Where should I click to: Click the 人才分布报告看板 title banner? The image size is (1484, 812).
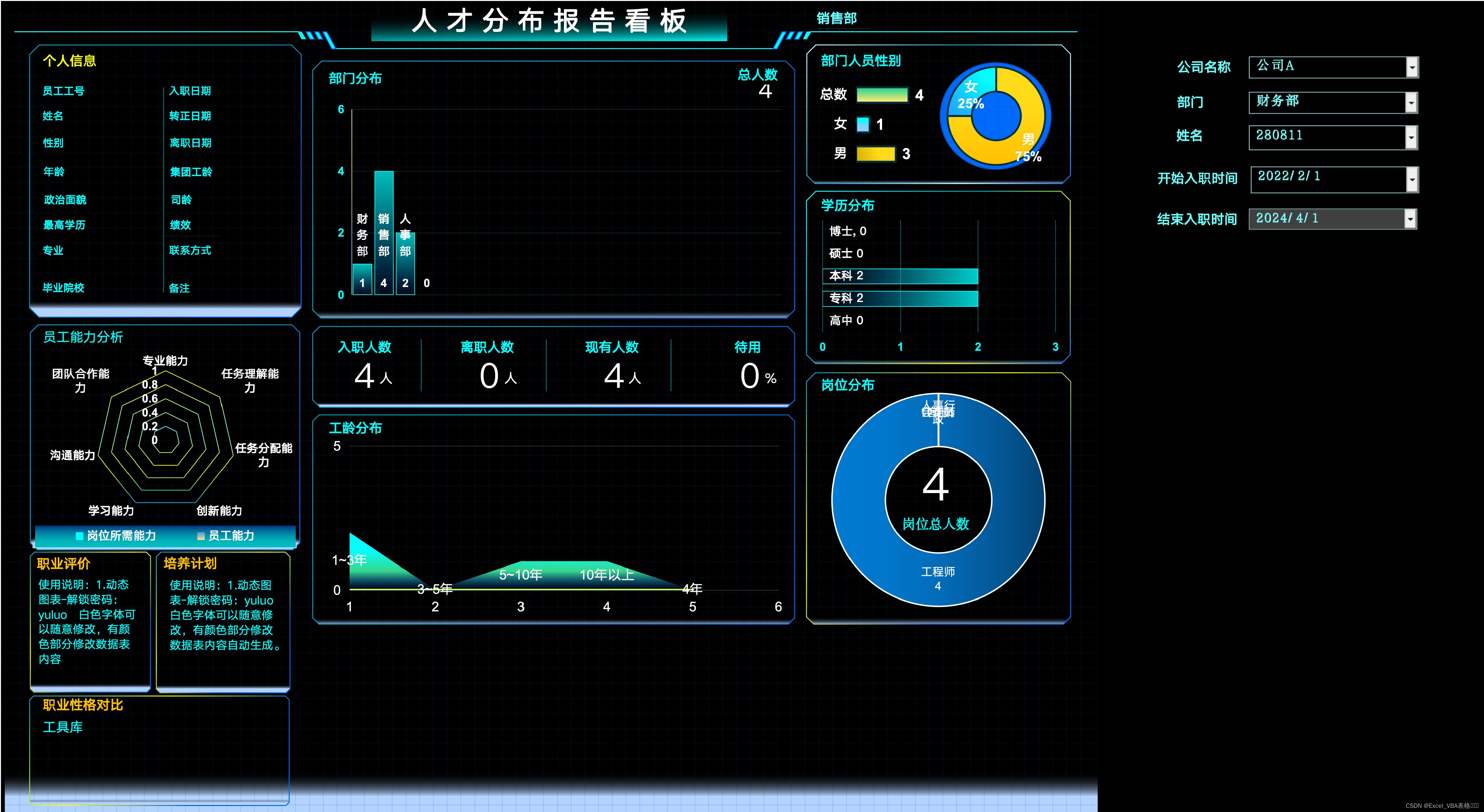pyautogui.click(x=550, y=22)
